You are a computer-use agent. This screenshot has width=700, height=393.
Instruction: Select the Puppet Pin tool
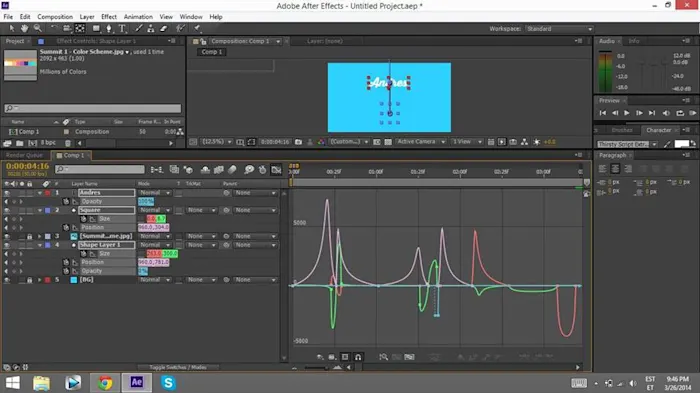pos(196,29)
